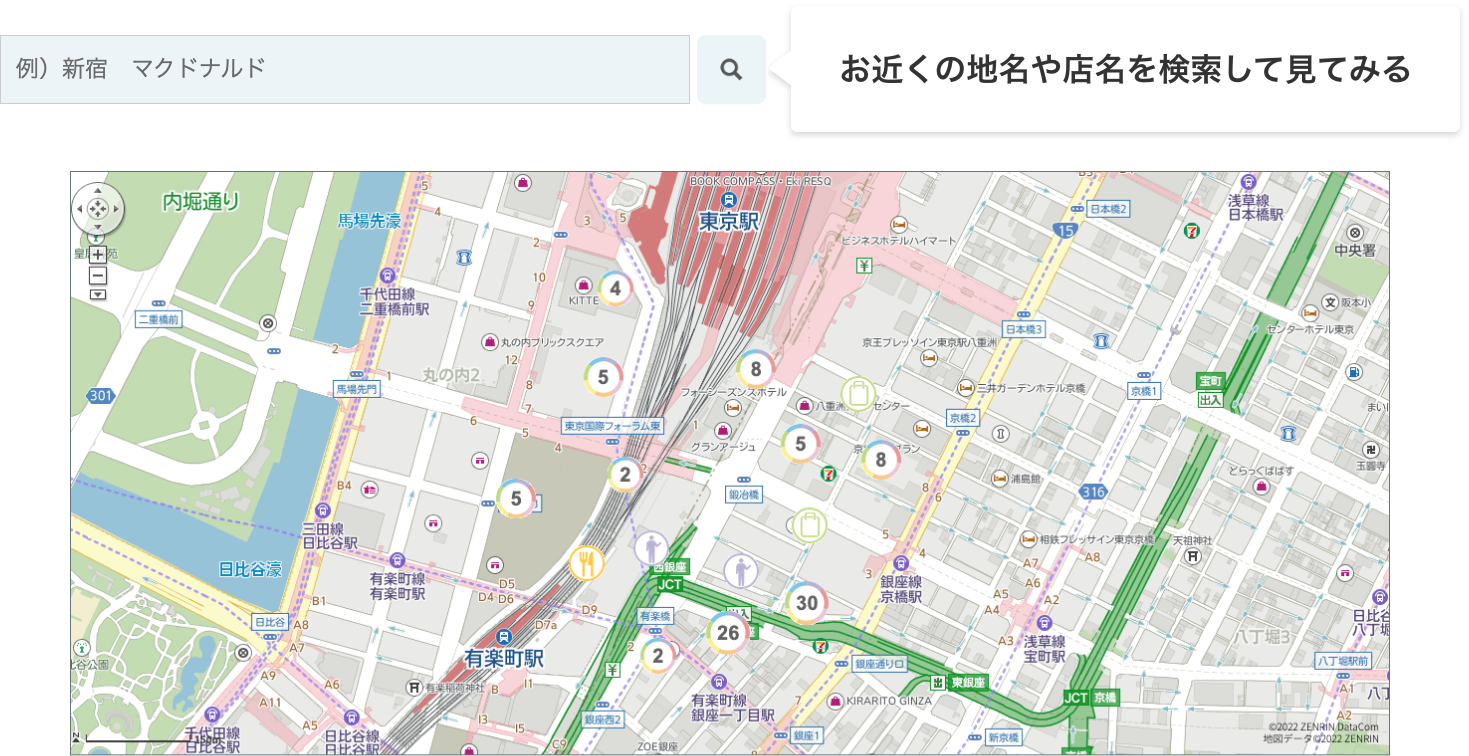
Task: Click the 八丁堀駅前 intersection label
Action: point(1341,661)
